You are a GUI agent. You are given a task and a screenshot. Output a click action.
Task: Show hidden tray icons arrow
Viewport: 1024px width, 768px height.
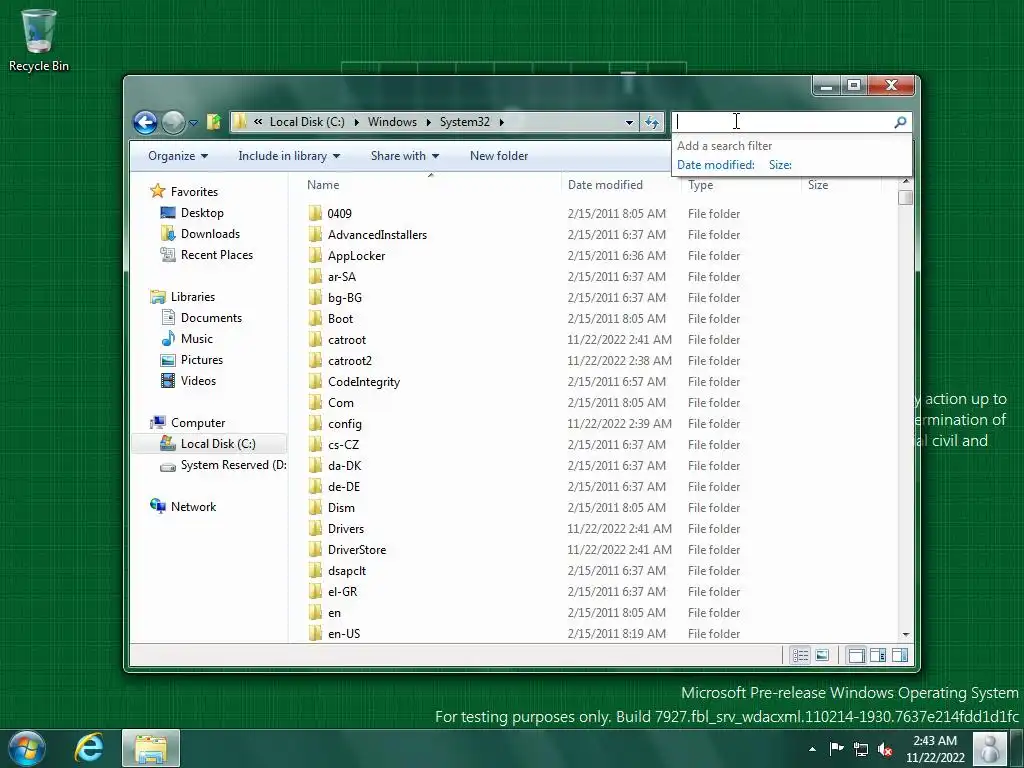pos(812,749)
